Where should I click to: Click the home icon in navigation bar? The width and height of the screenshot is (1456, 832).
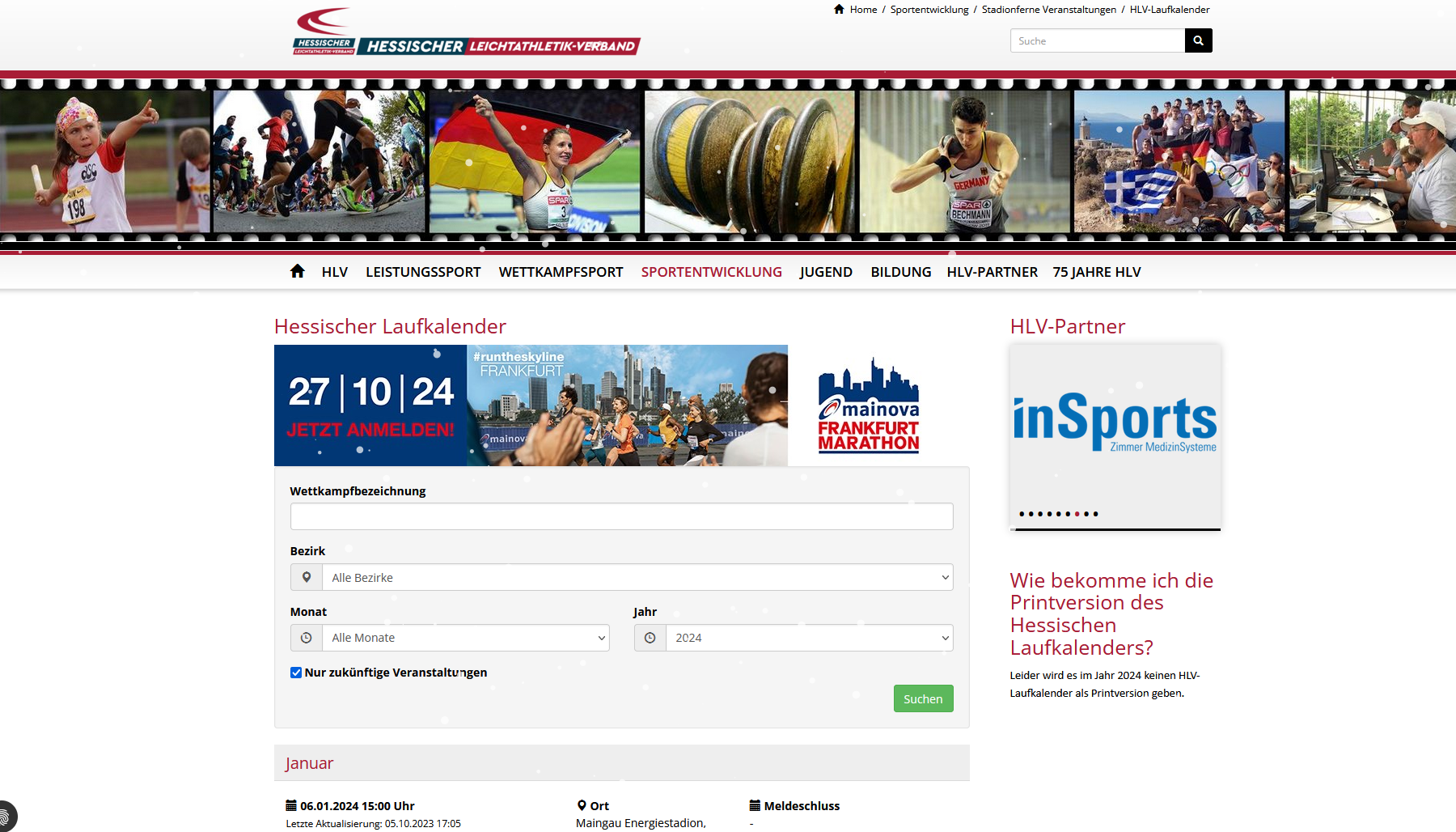[x=297, y=272]
